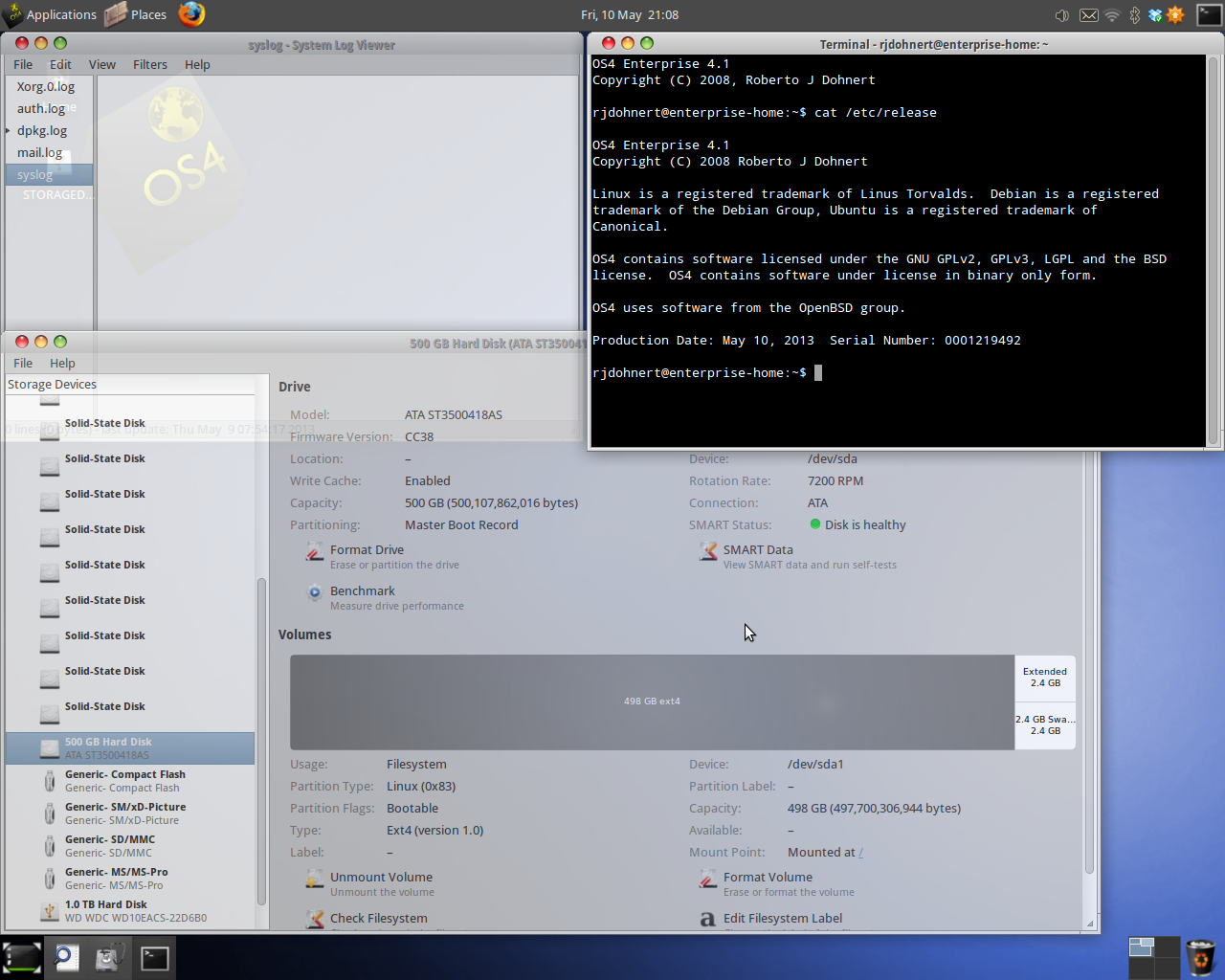Switch to bottom-left workspace in switcher
This screenshot has width=1225, height=980.
1141,969
